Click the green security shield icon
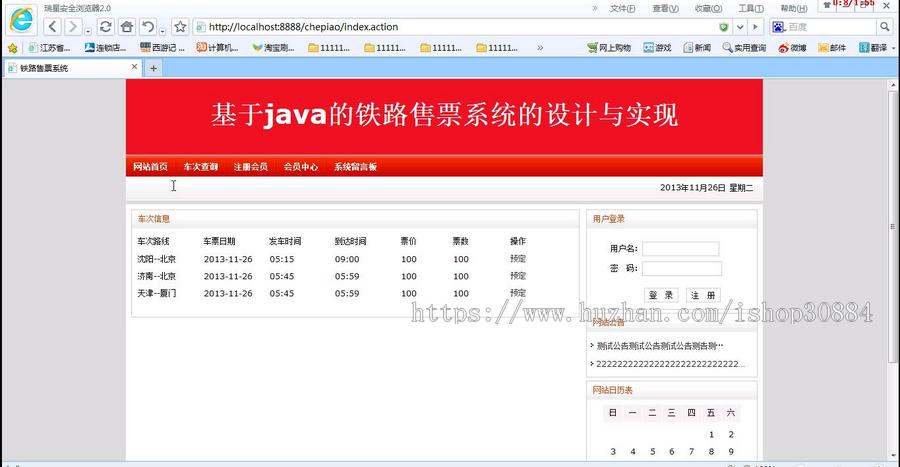Screen dimensions: 900x467 tap(724, 27)
